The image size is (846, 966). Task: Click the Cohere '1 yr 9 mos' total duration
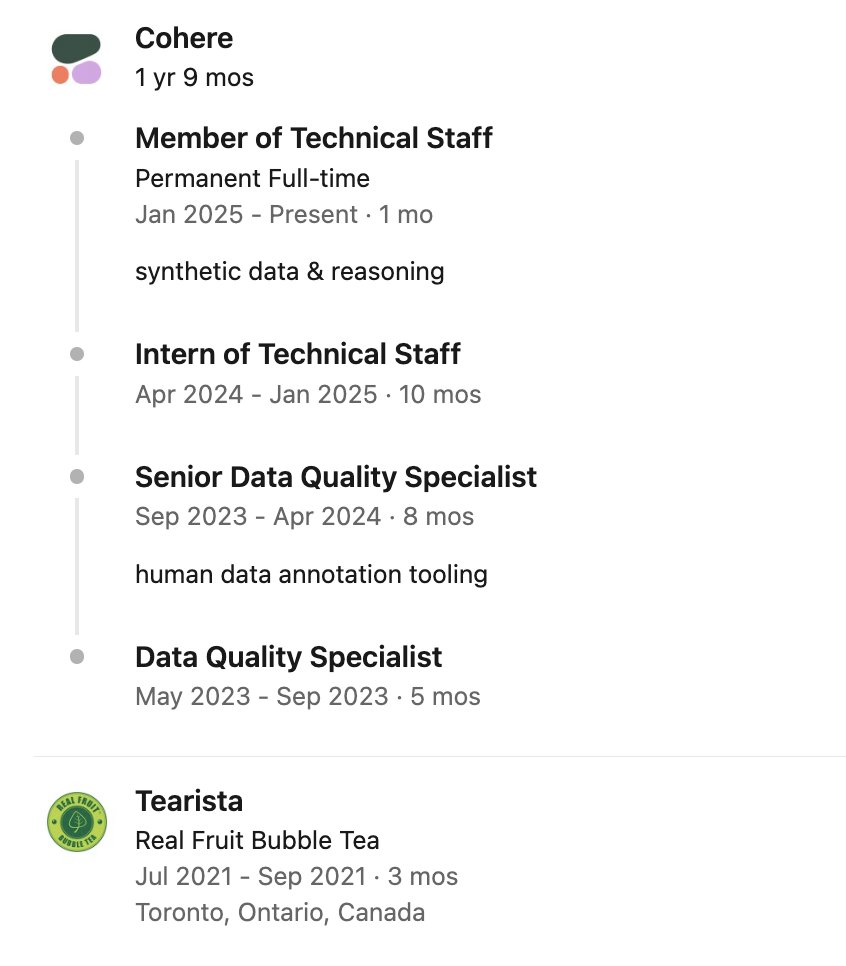tap(194, 78)
